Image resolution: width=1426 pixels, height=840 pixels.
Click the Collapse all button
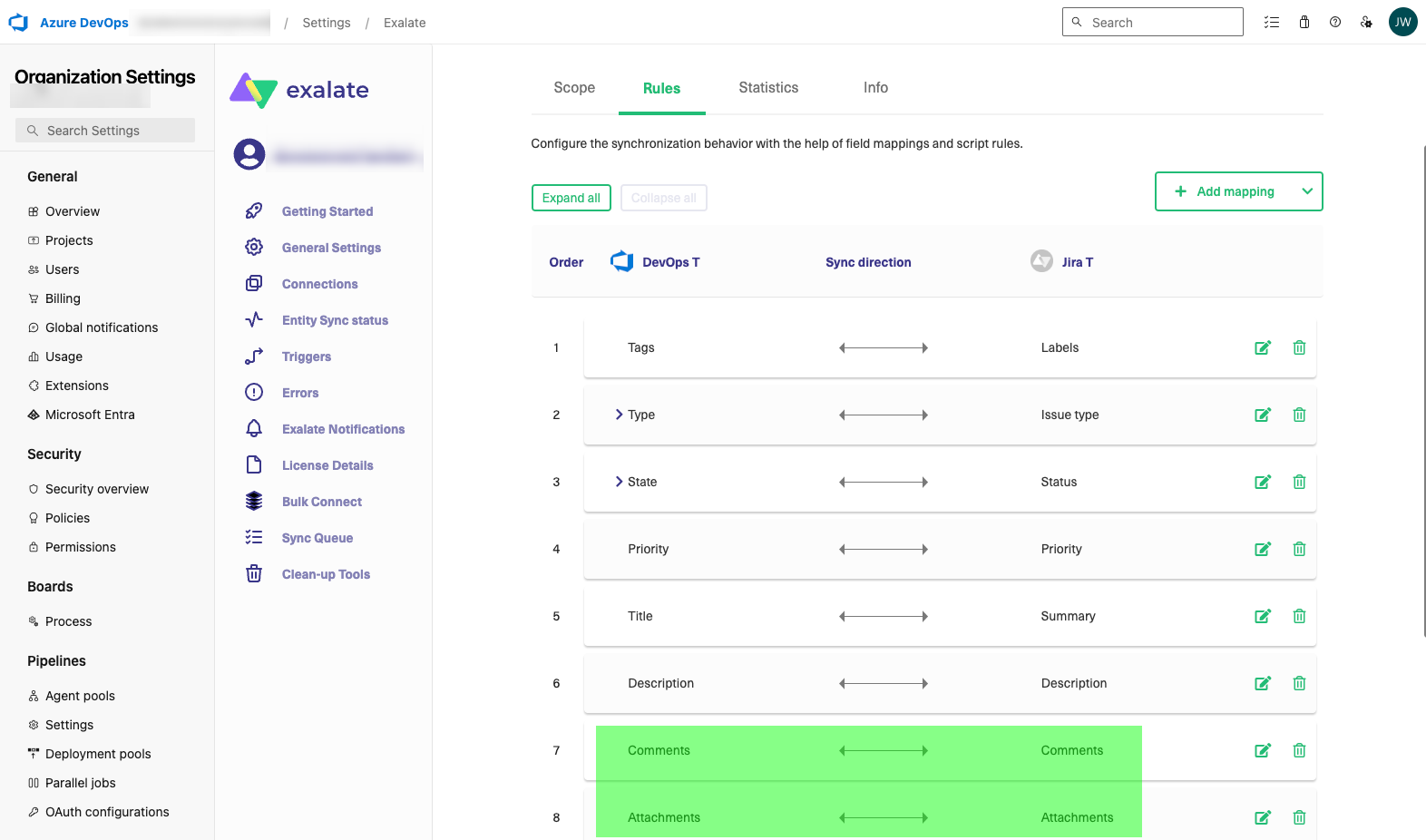[x=664, y=198]
